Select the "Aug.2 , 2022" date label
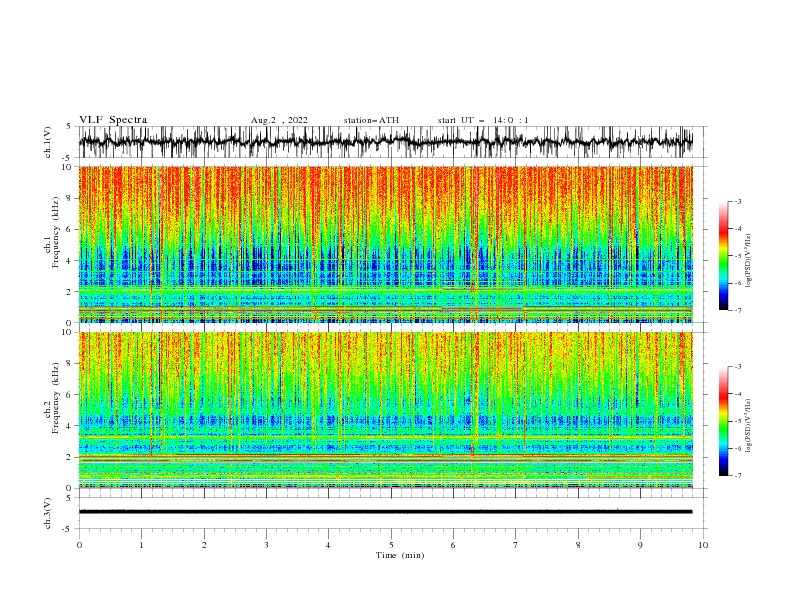792x612 pixels. (x=279, y=120)
